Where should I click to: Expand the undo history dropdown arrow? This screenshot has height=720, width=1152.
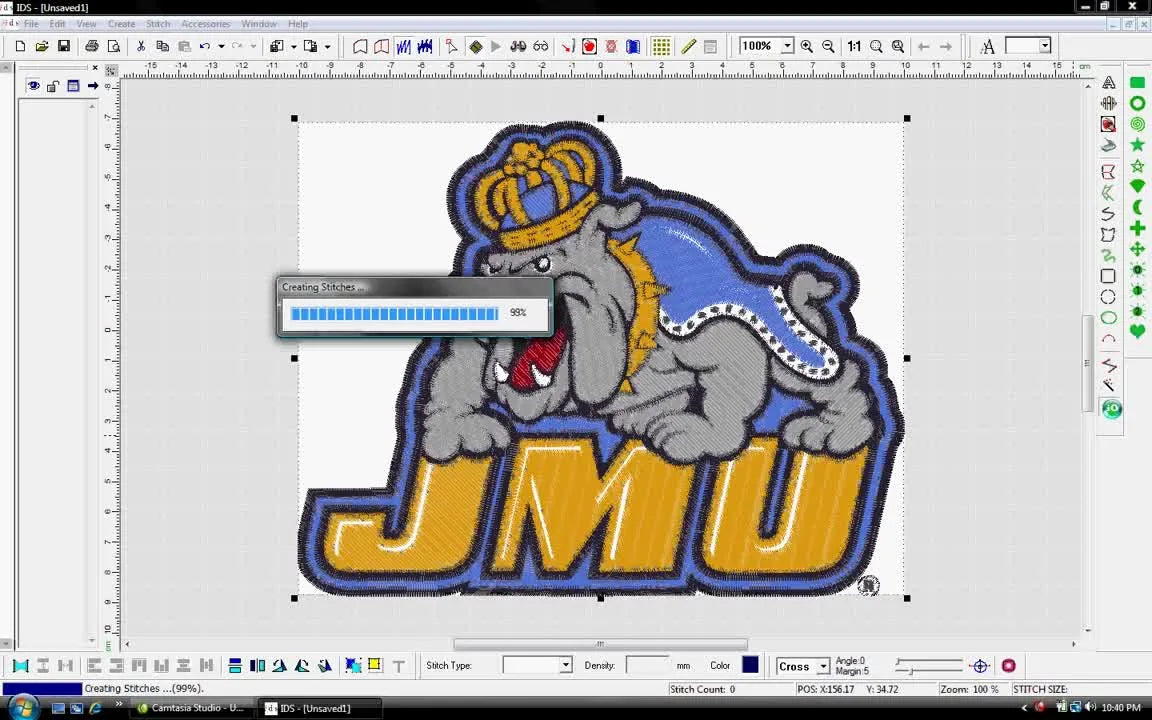point(221,46)
